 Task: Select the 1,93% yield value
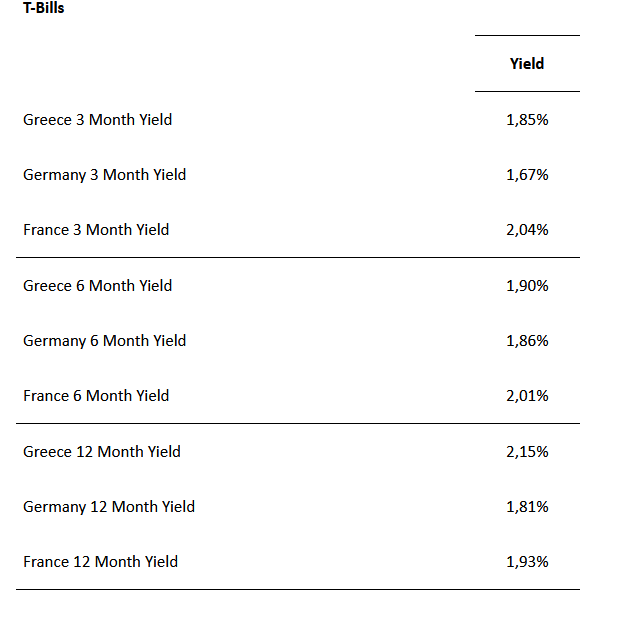pos(527,562)
